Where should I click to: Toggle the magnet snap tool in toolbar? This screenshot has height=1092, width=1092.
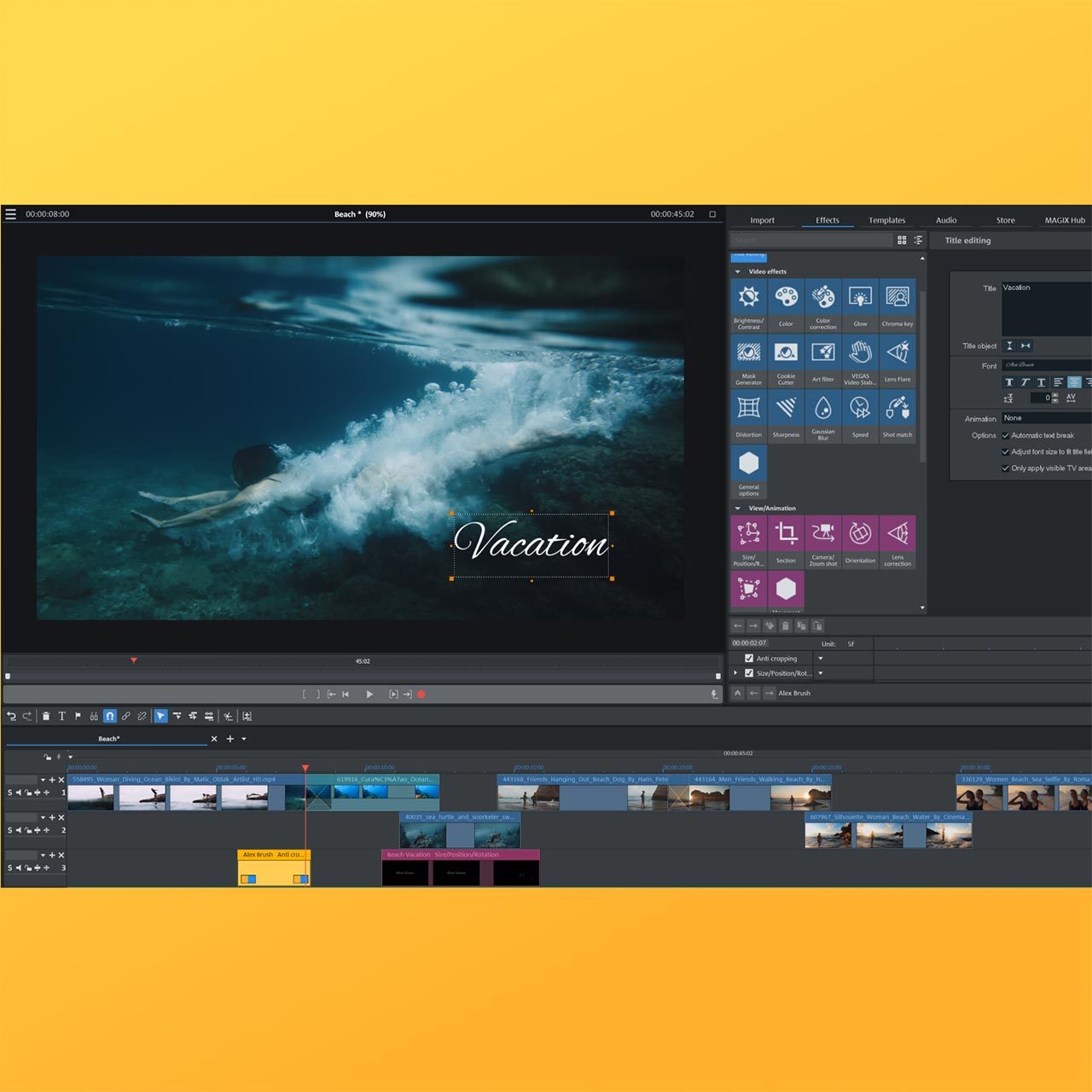(x=110, y=717)
